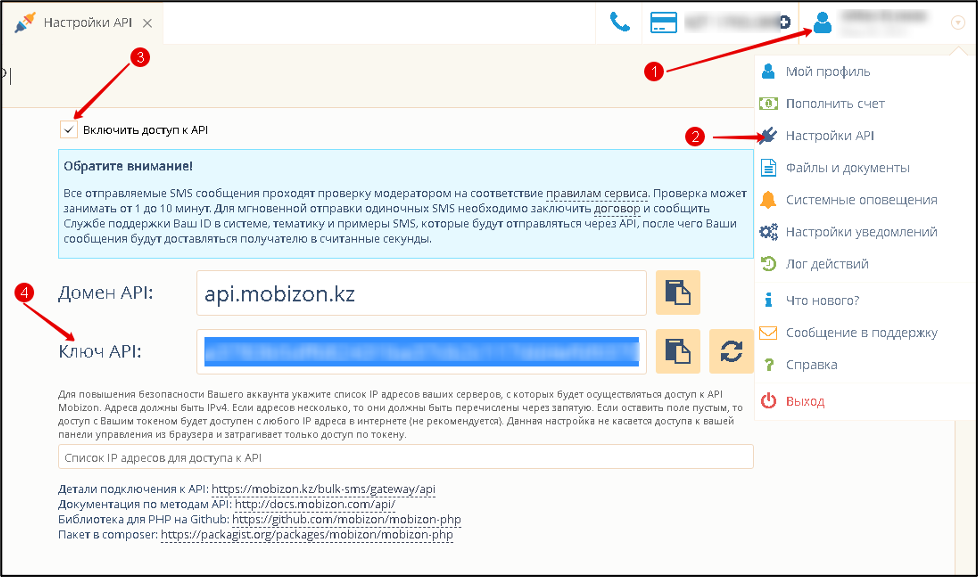979x577 pixels.
Task: Select Настройки API in the account menu
Action: click(x=830, y=136)
